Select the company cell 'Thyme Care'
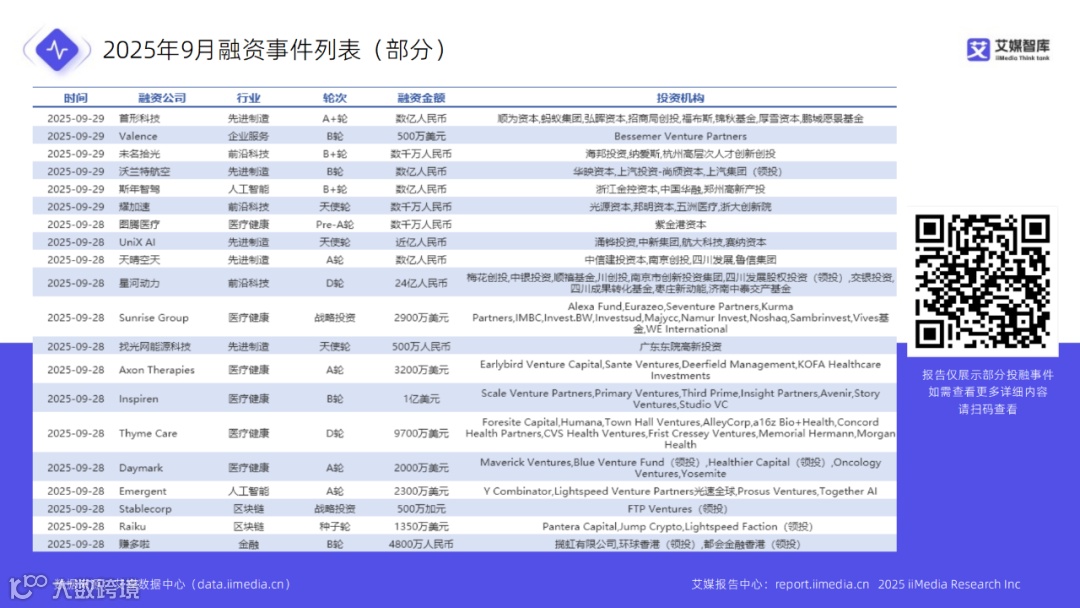The height and width of the screenshot is (608, 1080). (148, 433)
